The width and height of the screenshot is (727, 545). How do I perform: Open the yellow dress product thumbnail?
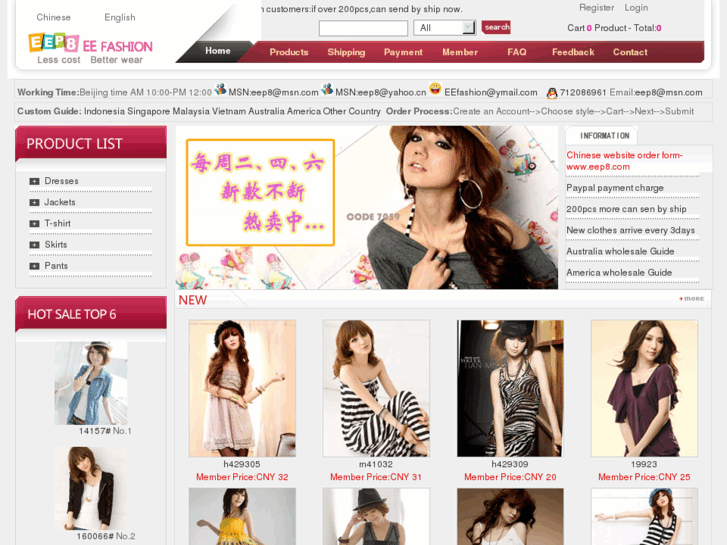(x=242, y=516)
